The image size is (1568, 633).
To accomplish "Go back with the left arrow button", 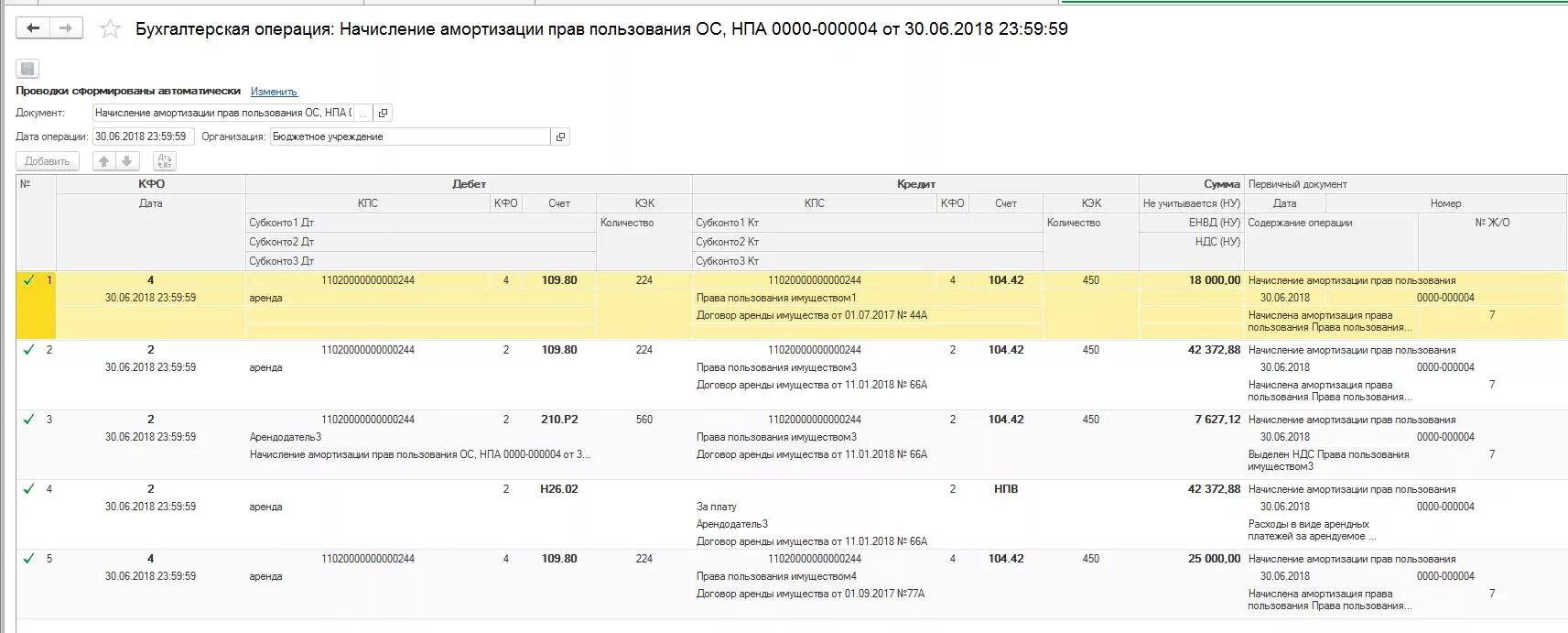I will pos(33,28).
